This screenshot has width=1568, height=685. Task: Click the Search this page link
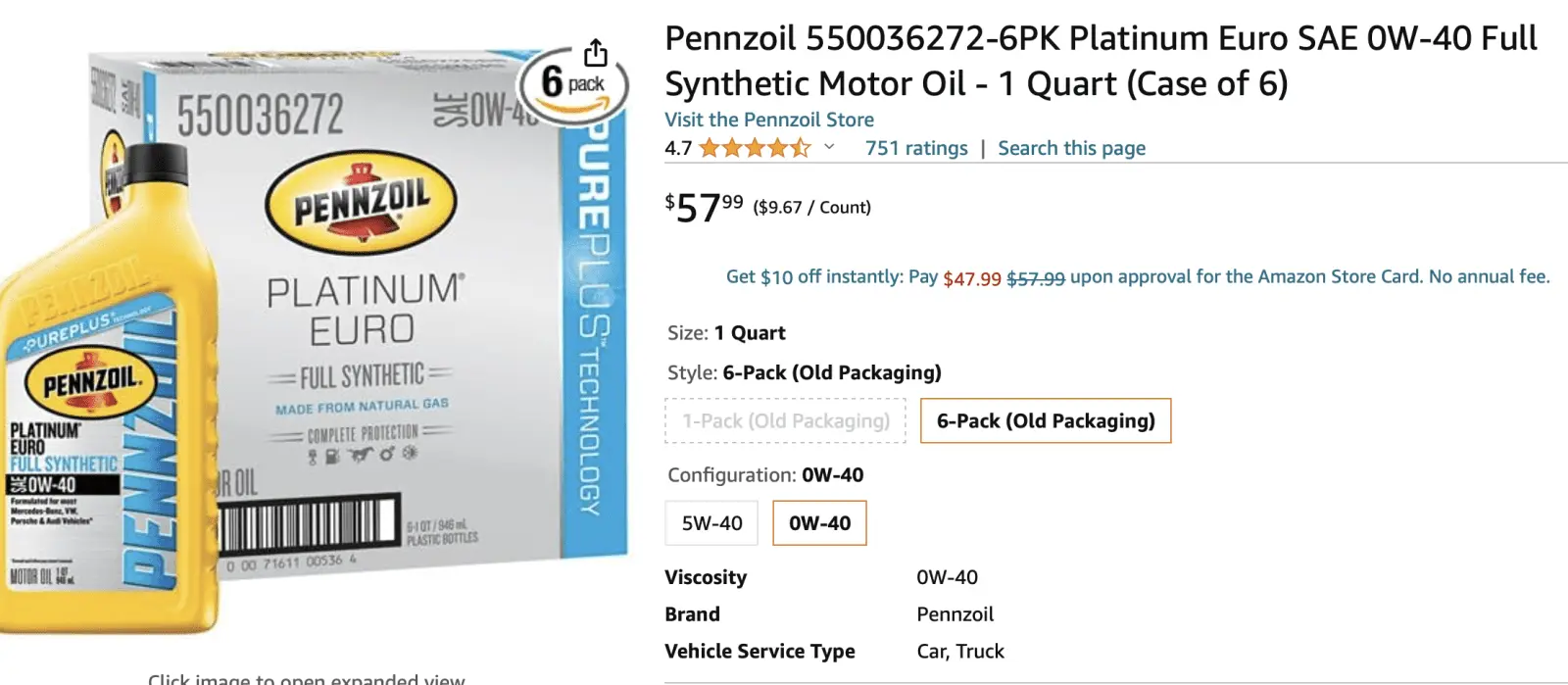pyautogui.click(x=1071, y=148)
